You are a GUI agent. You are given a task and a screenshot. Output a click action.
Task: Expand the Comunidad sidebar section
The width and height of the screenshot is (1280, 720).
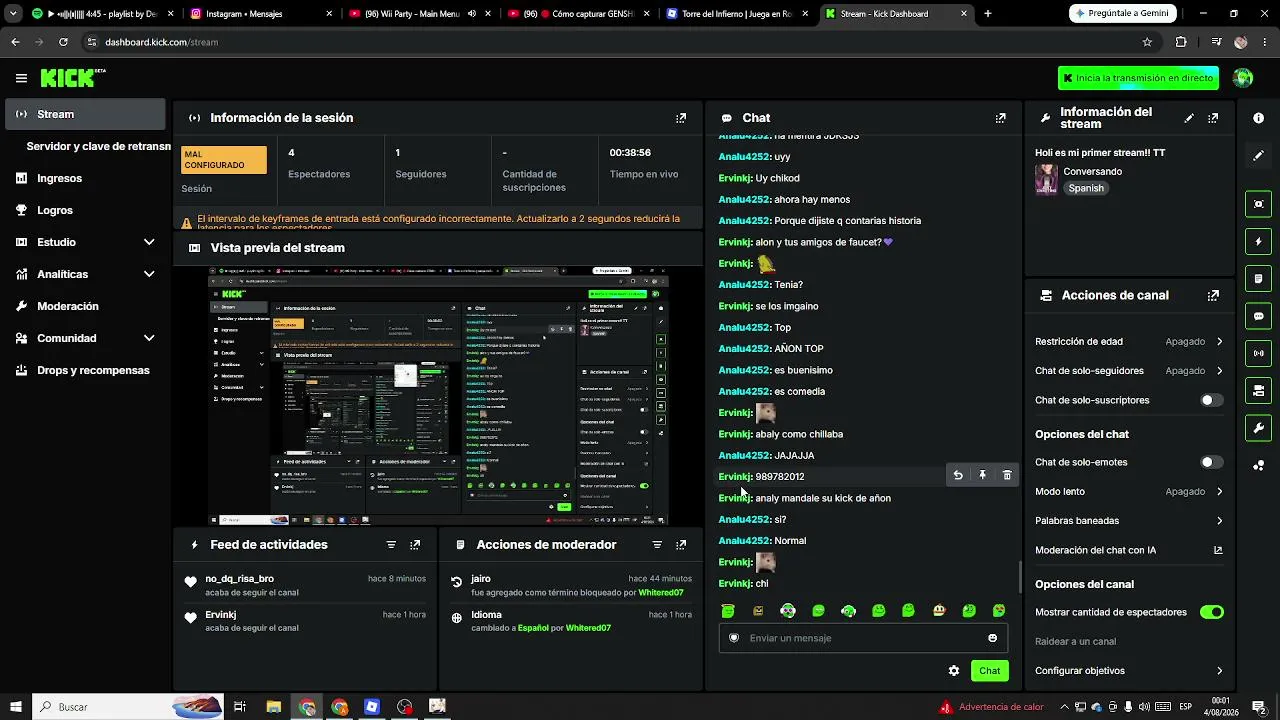(x=85, y=338)
